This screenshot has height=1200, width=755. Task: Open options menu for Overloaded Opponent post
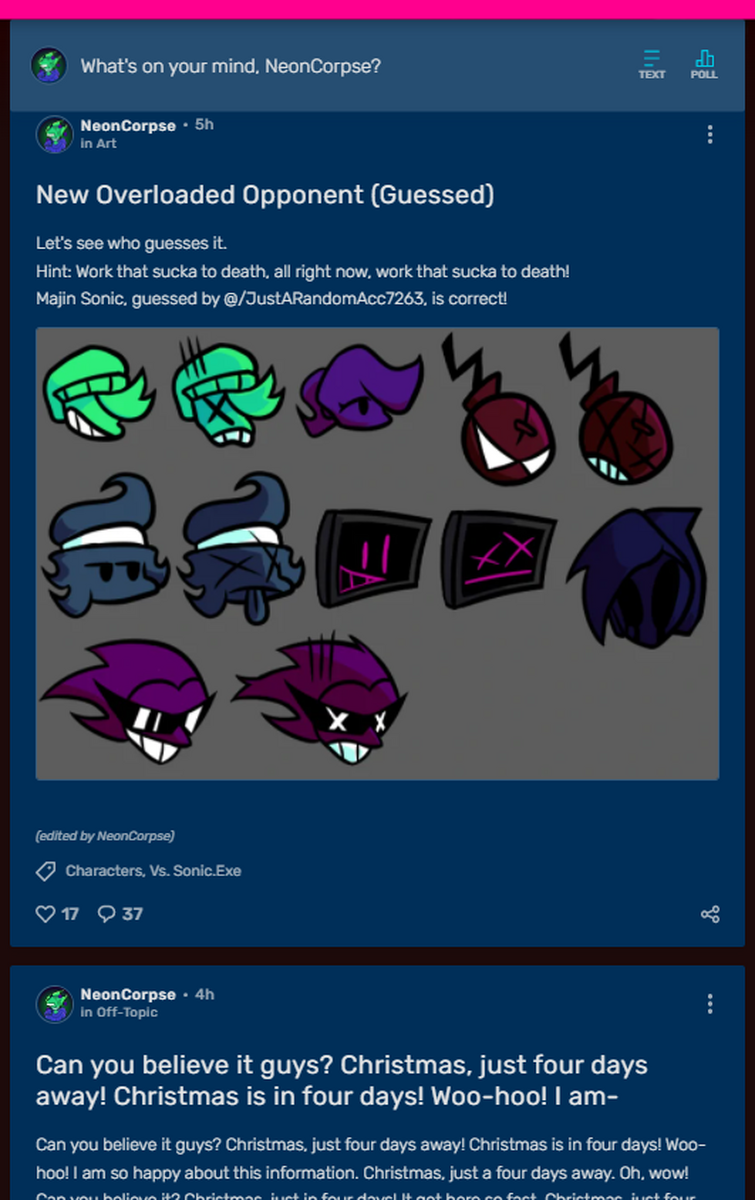pos(709,135)
